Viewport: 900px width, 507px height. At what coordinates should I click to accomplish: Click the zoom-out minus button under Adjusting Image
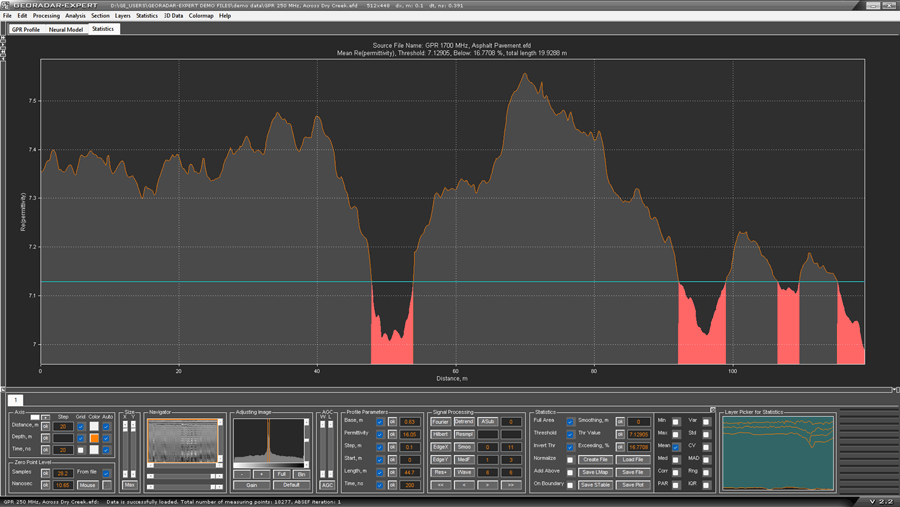click(243, 474)
